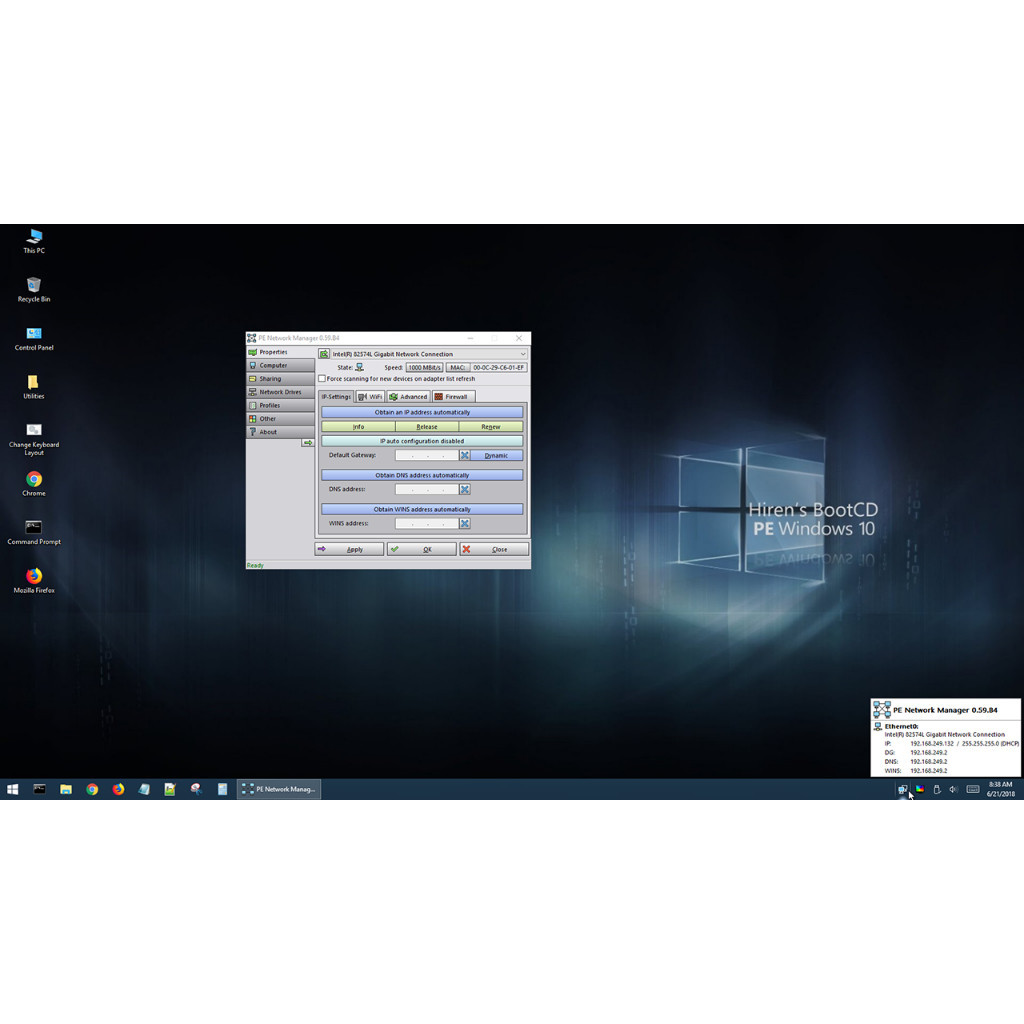
Task: Switch to the WiFi tab
Action: click(370, 397)
